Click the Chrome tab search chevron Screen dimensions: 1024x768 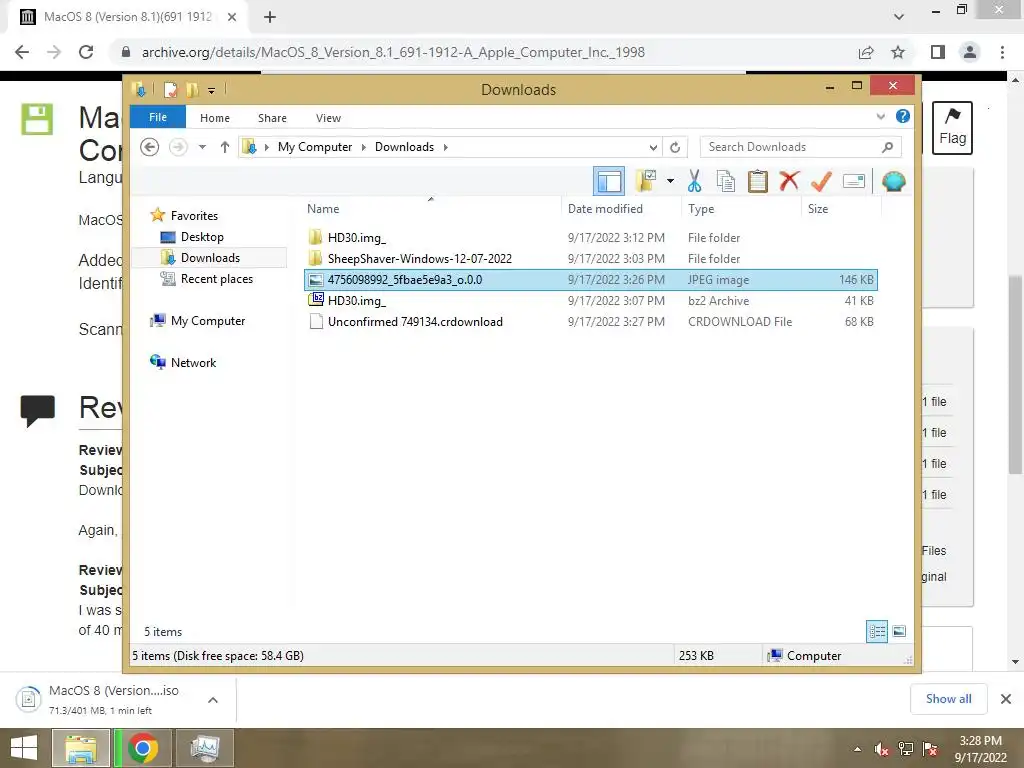(x=899, y=18)
